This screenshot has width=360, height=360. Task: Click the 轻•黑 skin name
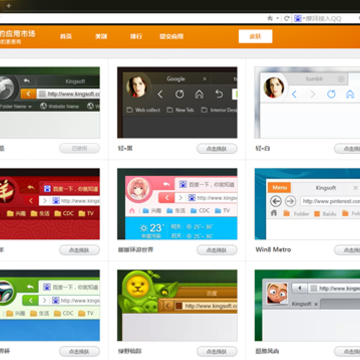pyautogui.click(x=125, y=148)
